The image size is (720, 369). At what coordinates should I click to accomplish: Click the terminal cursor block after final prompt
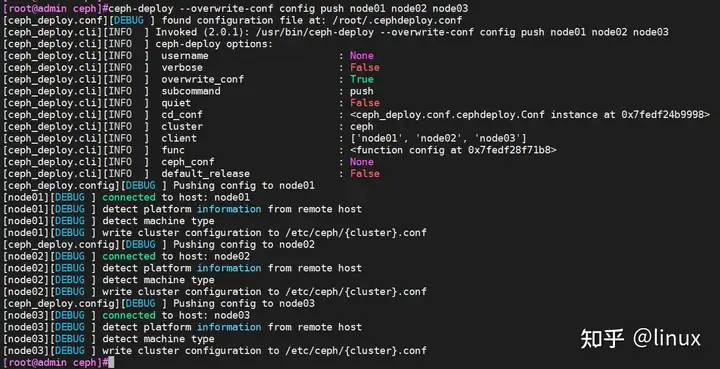[x=111, y=363]
